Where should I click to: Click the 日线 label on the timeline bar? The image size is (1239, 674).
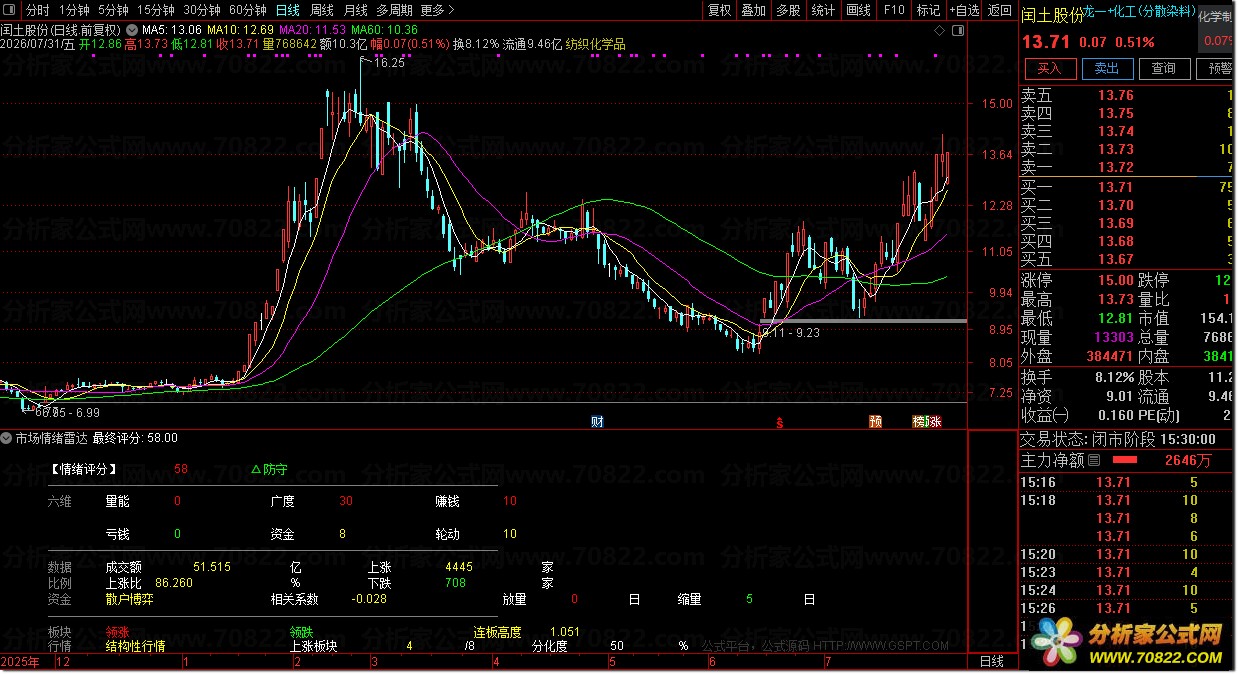pyautogui.click(x=991, y=662)
